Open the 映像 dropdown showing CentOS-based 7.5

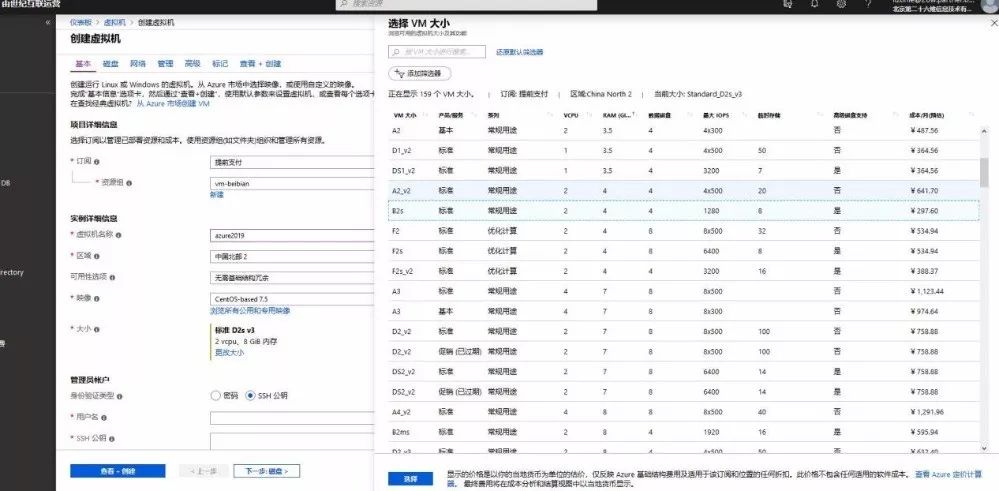click(x=292, y=298)
